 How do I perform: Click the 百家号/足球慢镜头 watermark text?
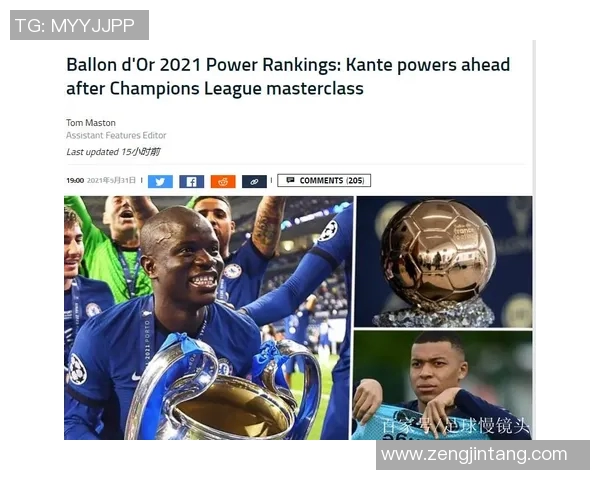click(456, 426)
